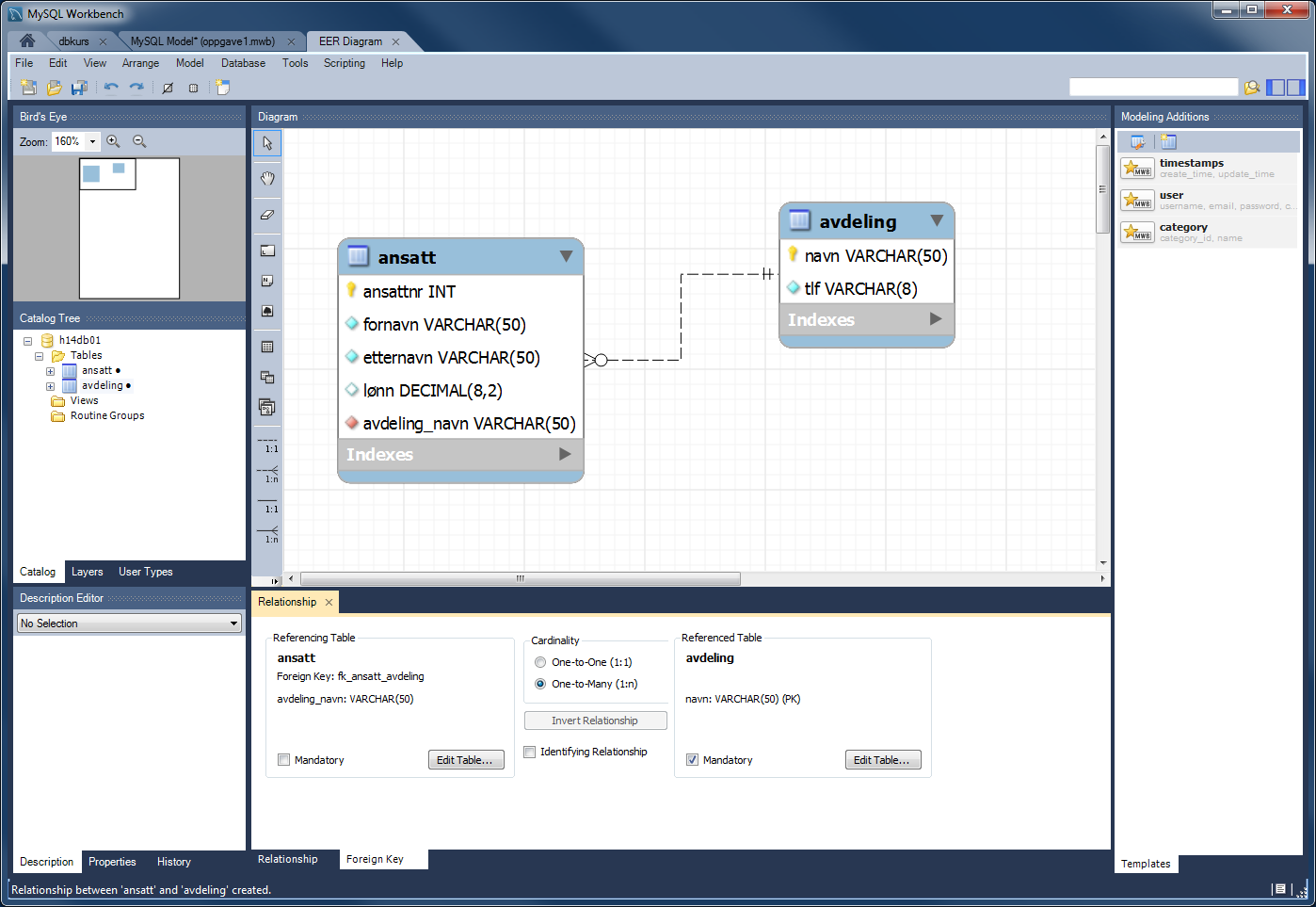The height and width of the screenshot is (907, 1316).
Task: Click the open model folder icon
Action: [x=54, y=88]
